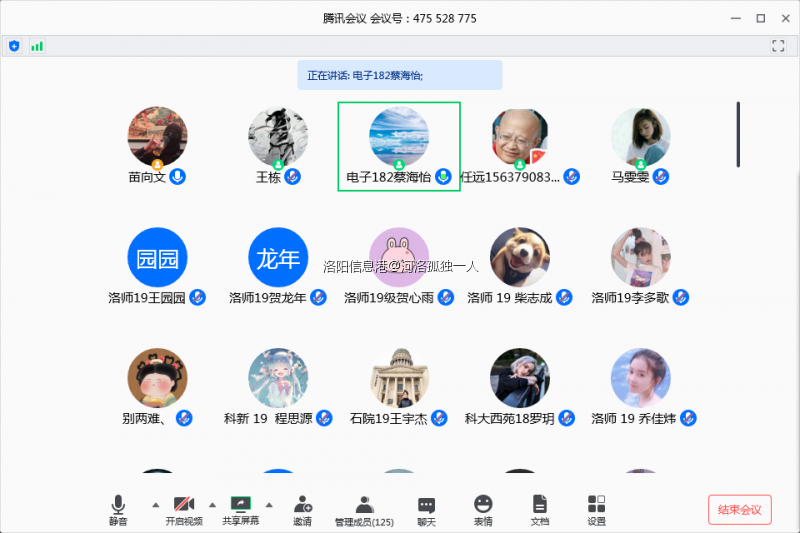Image resolution: width=800 pixels, height=533 pixels.
Task: Click muted mic icon for 科新 19 程思源
Action: [324, 418]
